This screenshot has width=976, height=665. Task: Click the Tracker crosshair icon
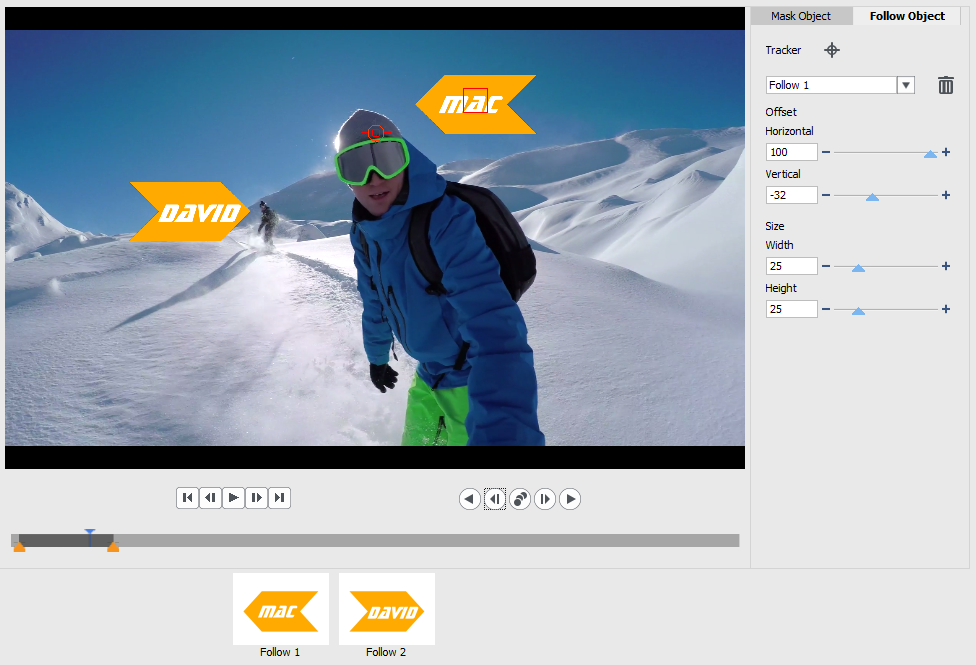831,50
